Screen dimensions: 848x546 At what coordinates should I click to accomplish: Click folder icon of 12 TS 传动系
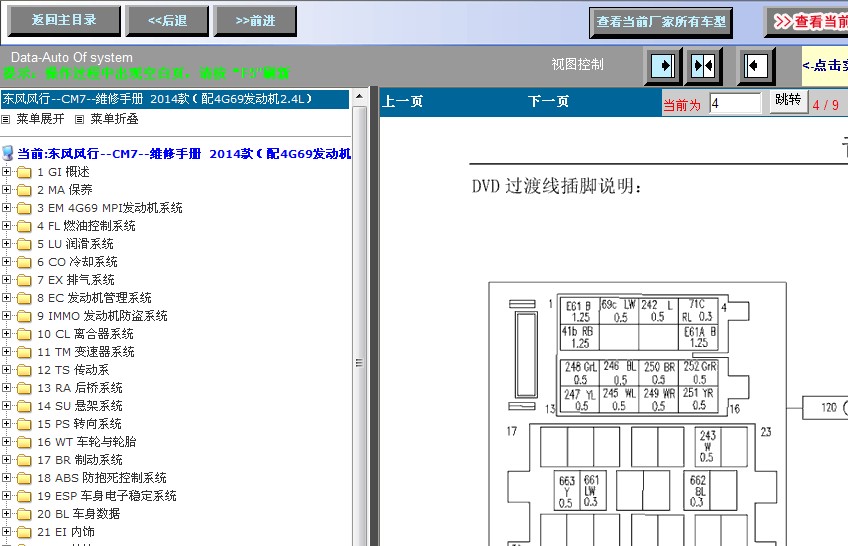tap(24, 370)
